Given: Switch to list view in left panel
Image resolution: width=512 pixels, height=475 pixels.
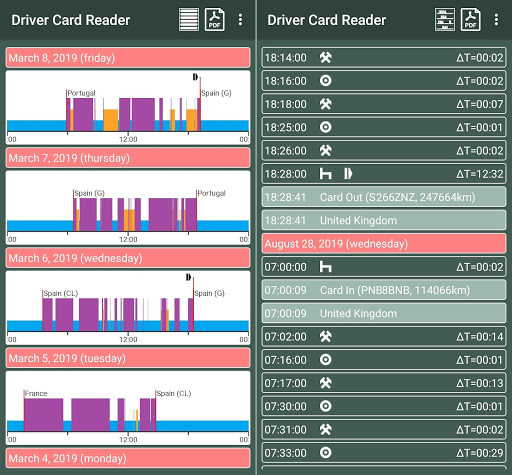Looking at the screenshot, I should 189,20.
